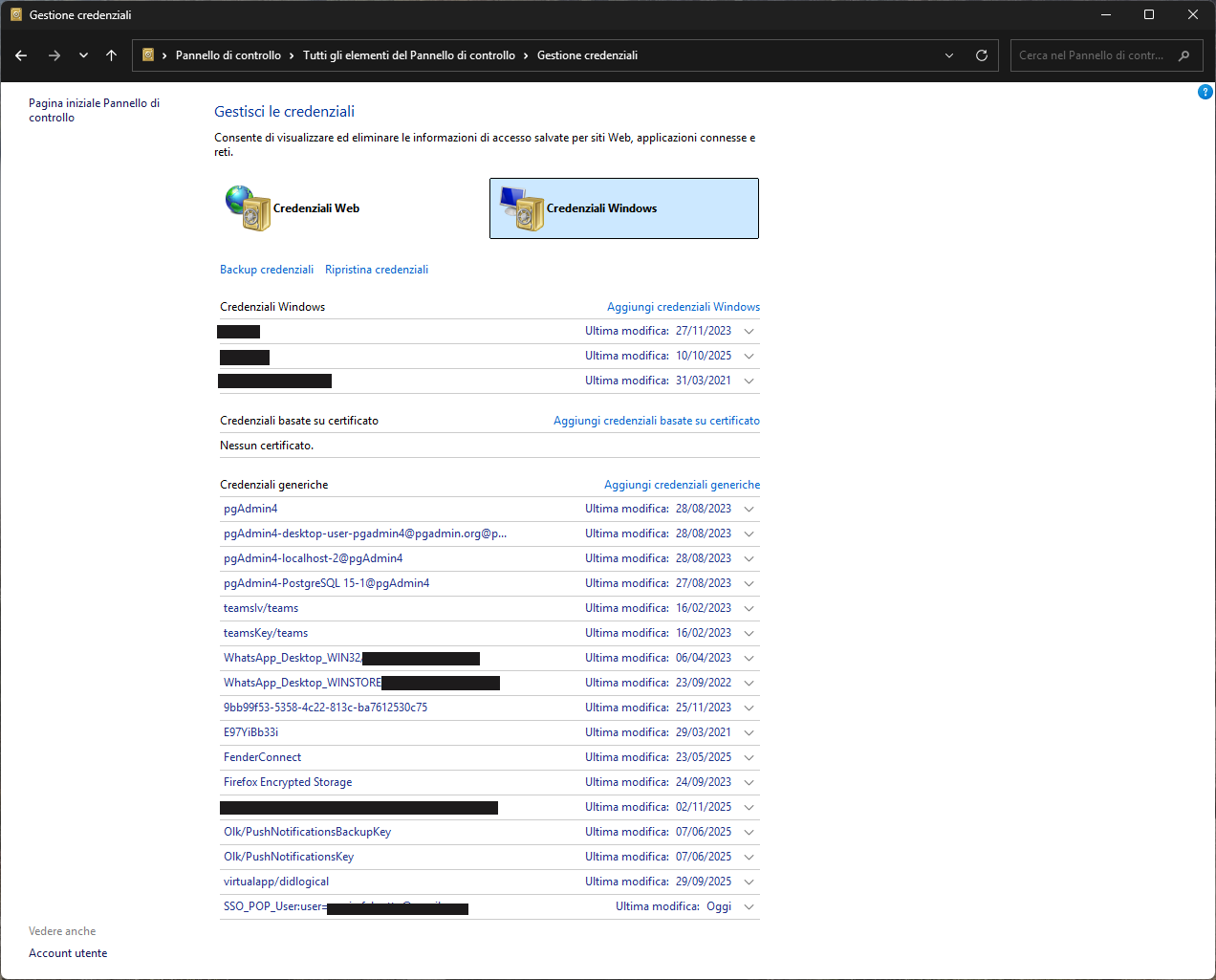Open recent locations dropdown arrow
The image size is (1216, 980).
(83, 55)
